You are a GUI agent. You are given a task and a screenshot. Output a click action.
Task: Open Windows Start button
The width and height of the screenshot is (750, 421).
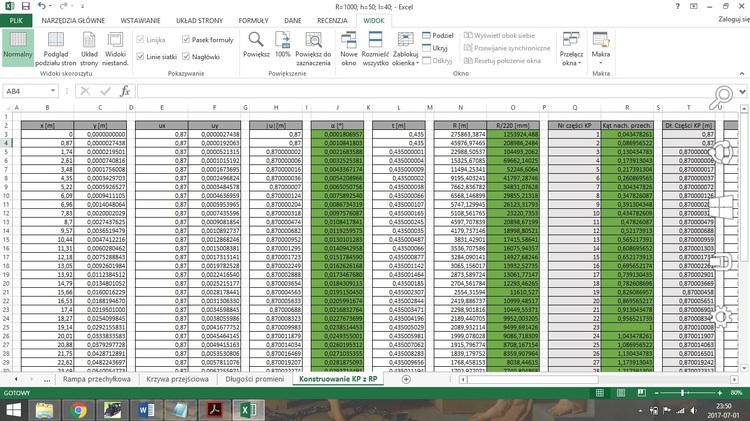tap(13, 410)
